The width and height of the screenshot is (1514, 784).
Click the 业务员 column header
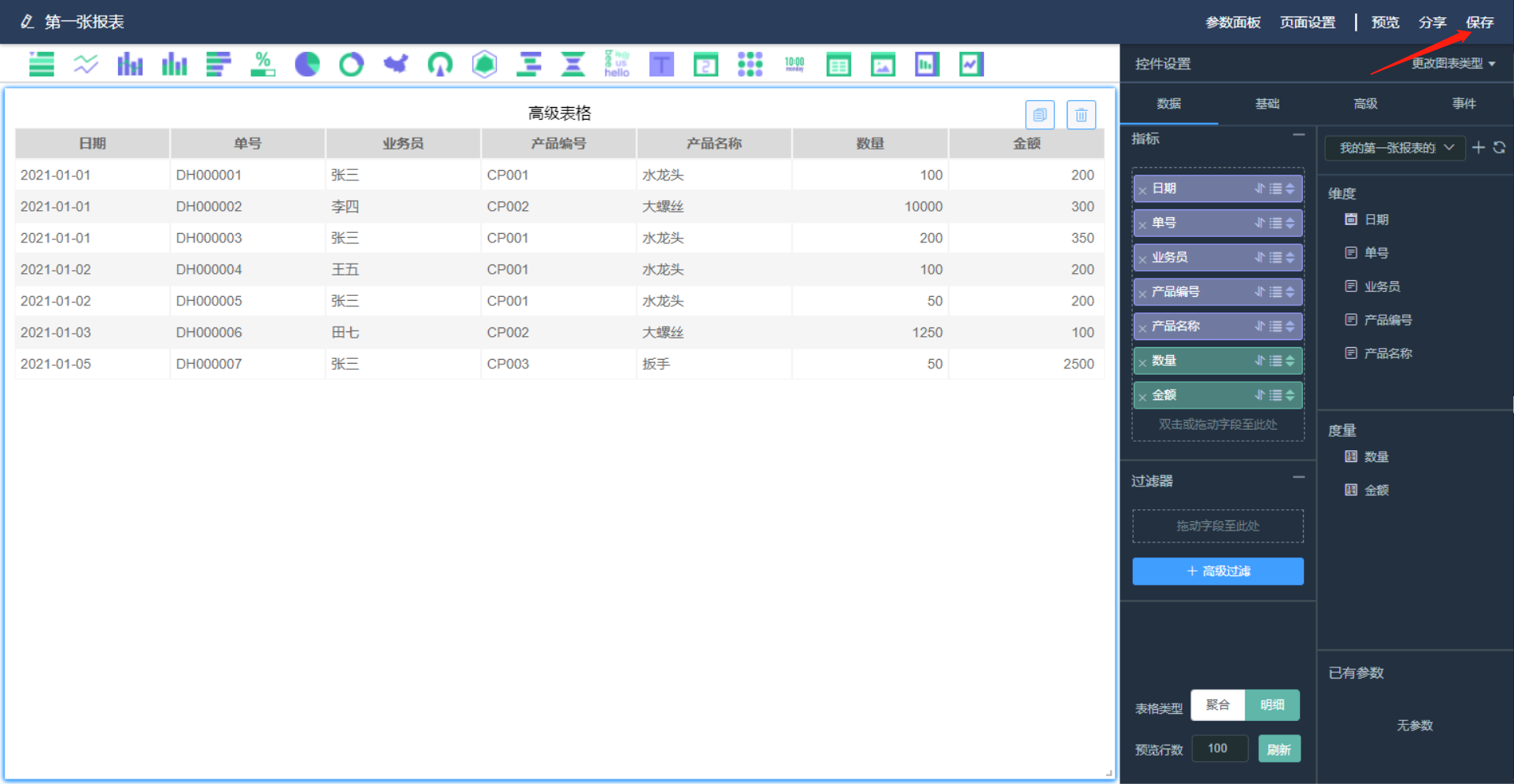click(x=403, y=143)
